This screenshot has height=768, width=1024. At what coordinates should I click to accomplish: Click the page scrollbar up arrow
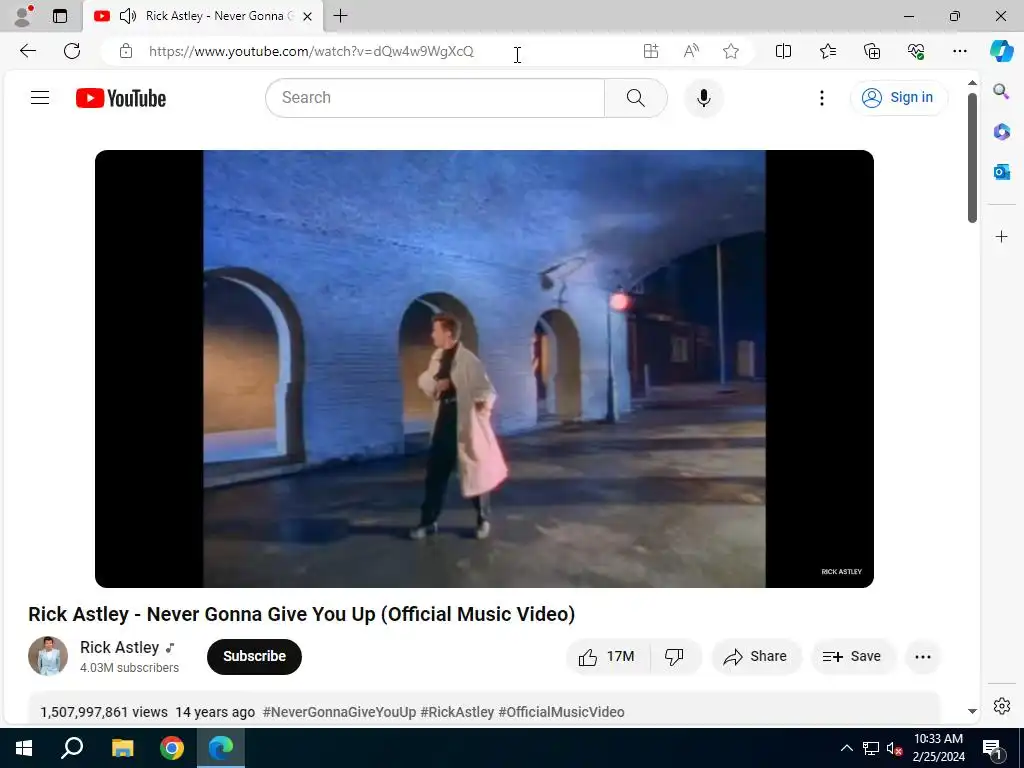click(972, 83)
